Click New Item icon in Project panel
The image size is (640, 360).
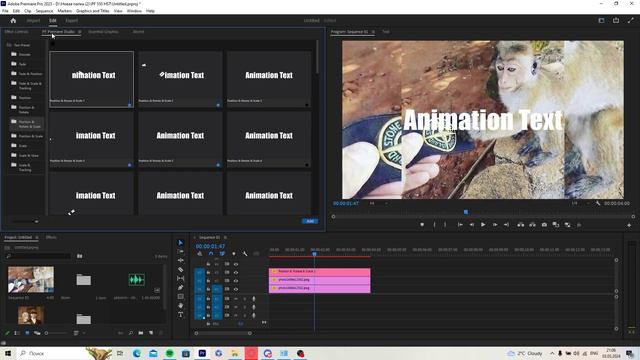[151, 333]
